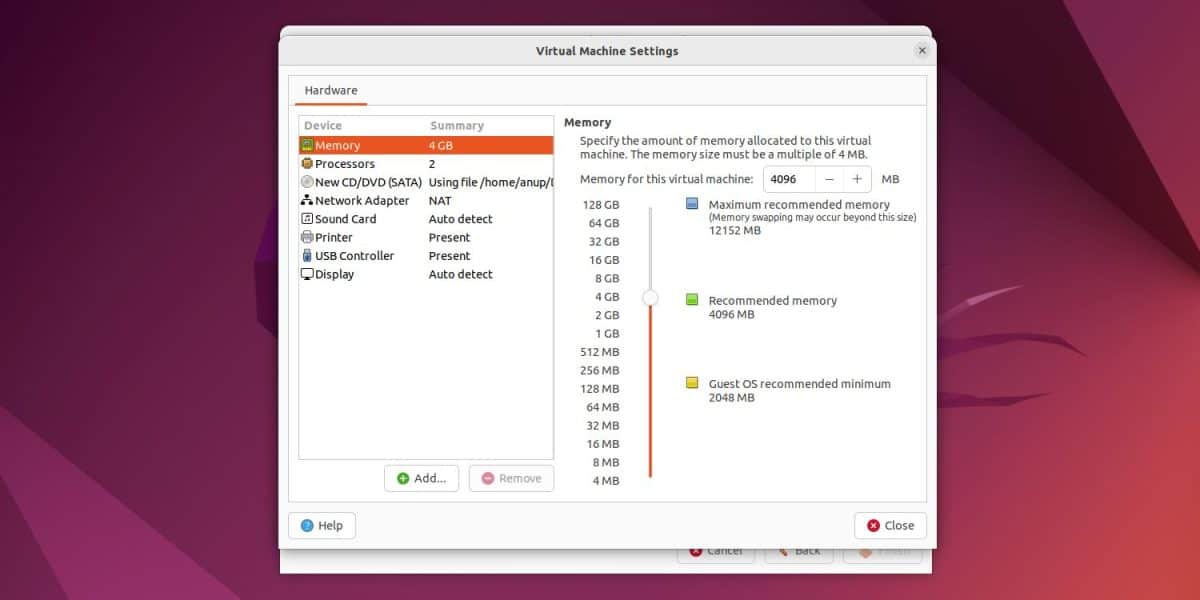
Task: Decrease memory with the minus stepper
Action: pos(829,179)
